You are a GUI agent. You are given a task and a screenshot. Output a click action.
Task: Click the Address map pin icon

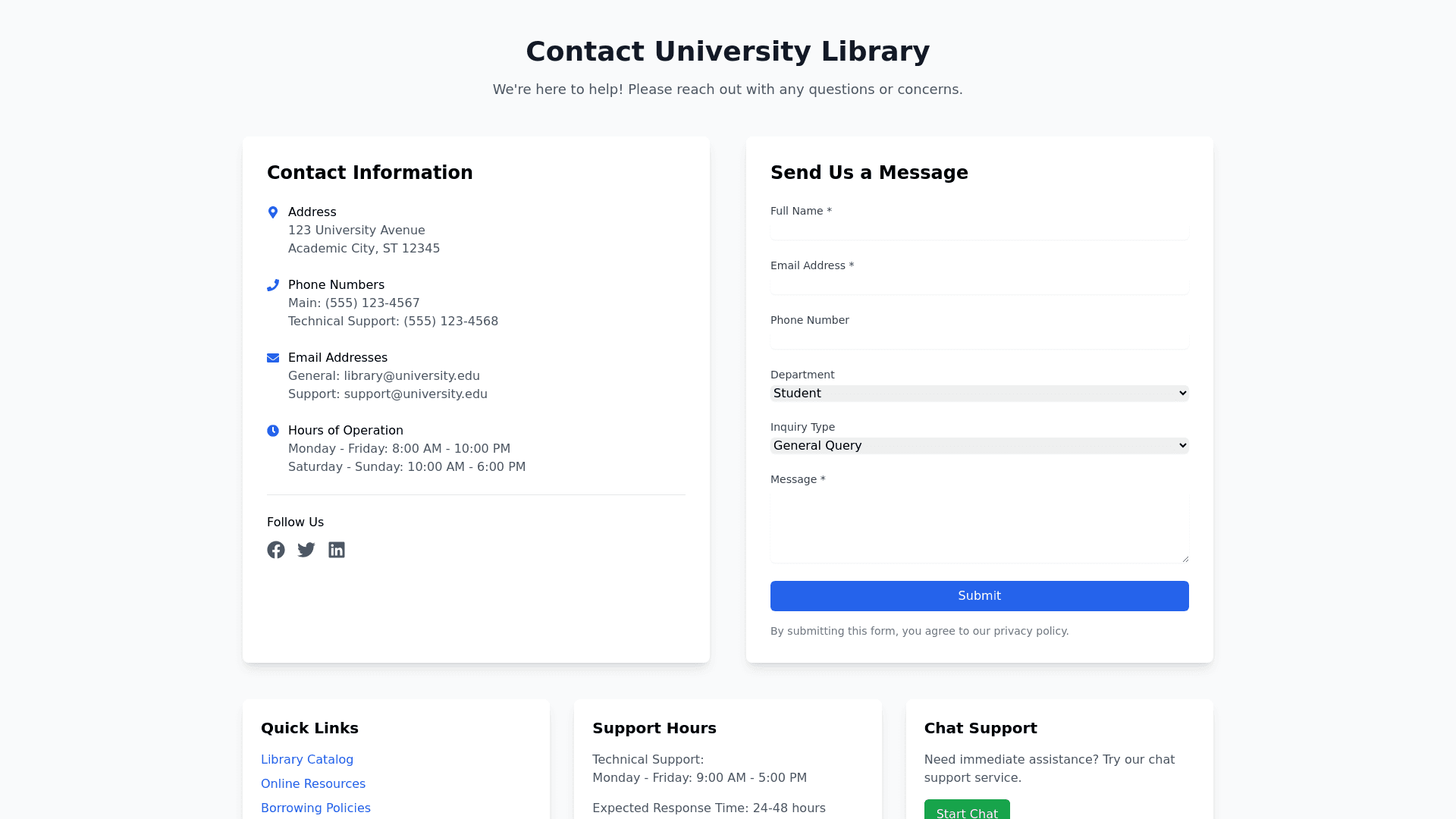[273, 212]
